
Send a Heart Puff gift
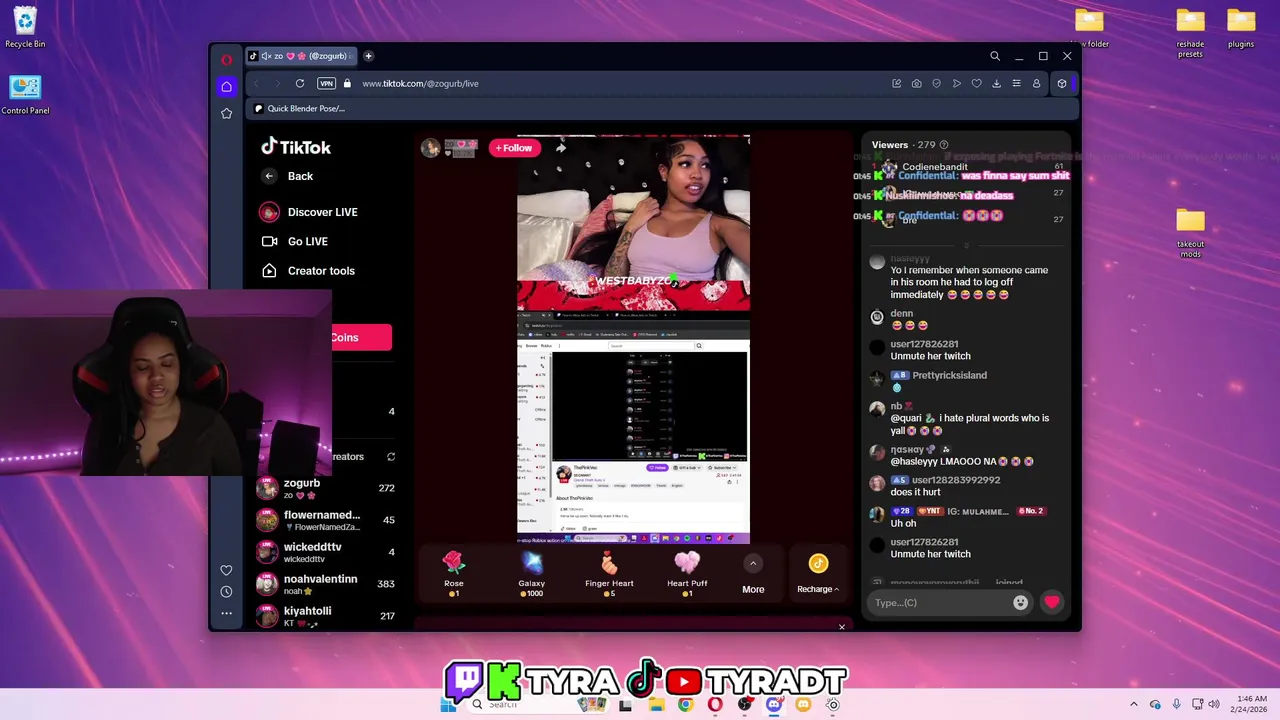(x=687, y=574)
